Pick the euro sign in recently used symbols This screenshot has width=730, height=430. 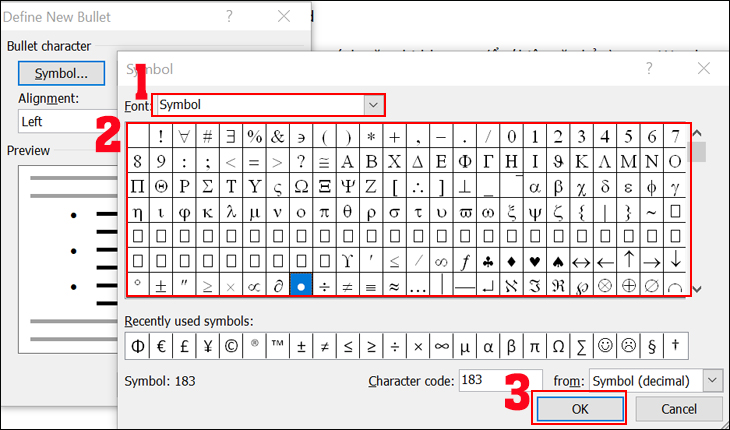point(161,346)
